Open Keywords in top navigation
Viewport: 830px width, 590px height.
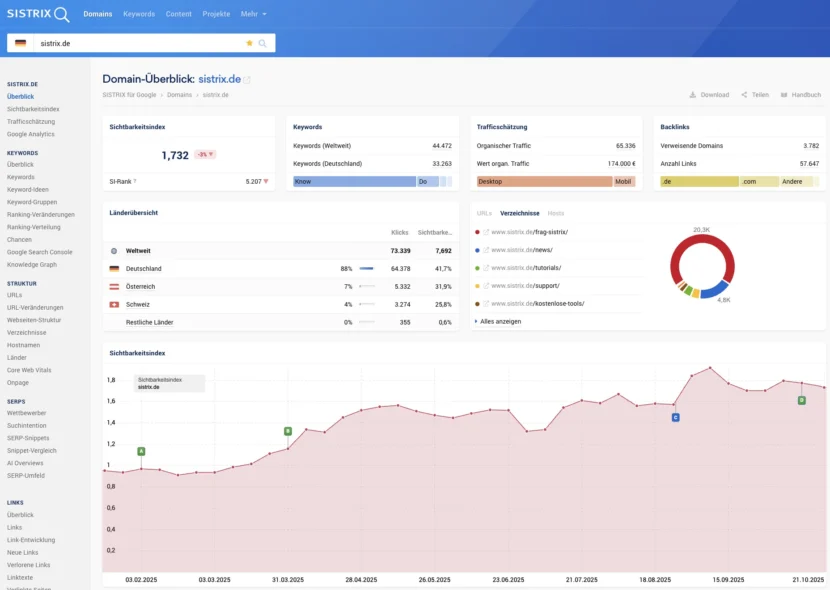pos(139,14)
